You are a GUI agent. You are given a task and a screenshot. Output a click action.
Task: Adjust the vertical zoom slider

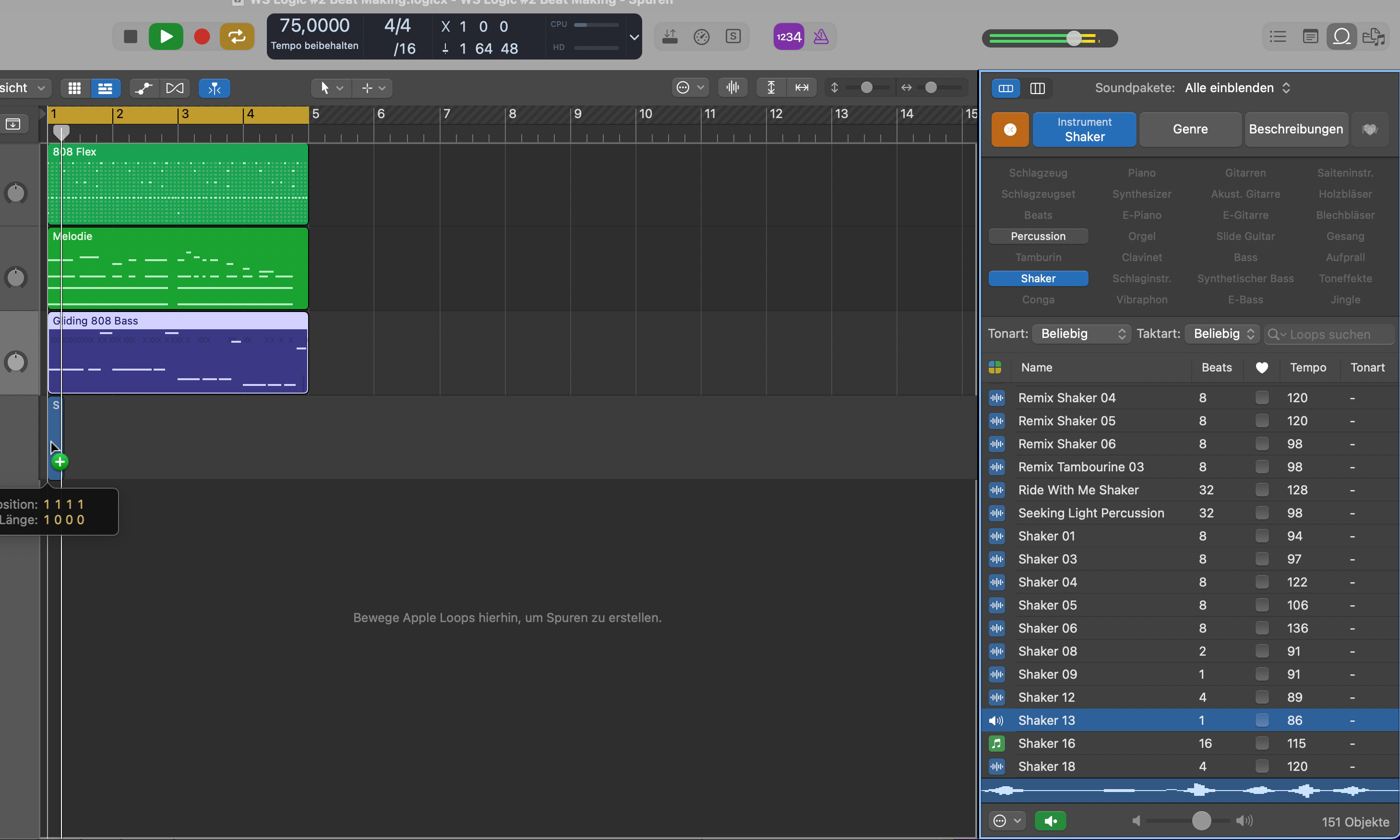866,88
